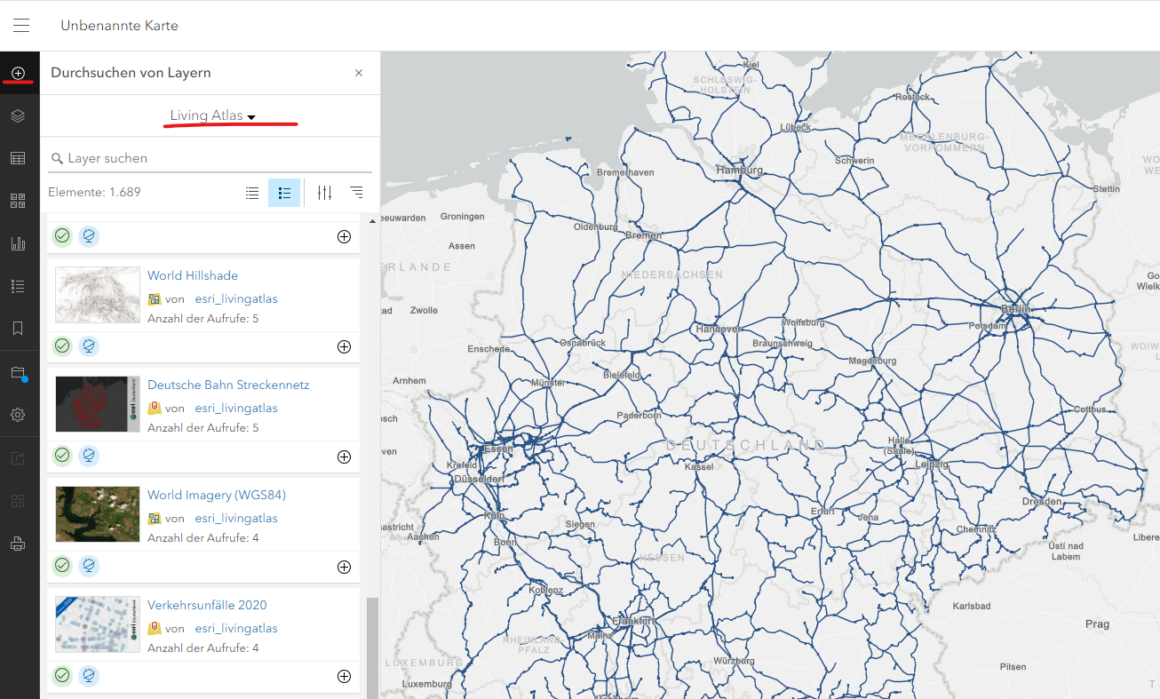Open Verkehrsunfälle 2020 title link
Viewport: 1160px width, 699px height.
[x=207, y=605]
